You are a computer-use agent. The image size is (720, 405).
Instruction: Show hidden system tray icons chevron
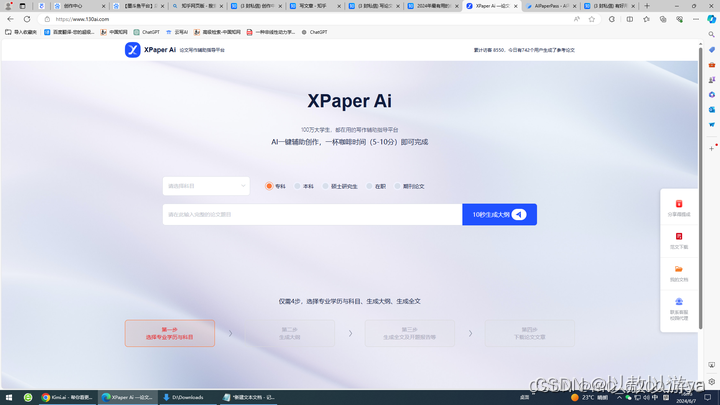(x=619, y=397)
